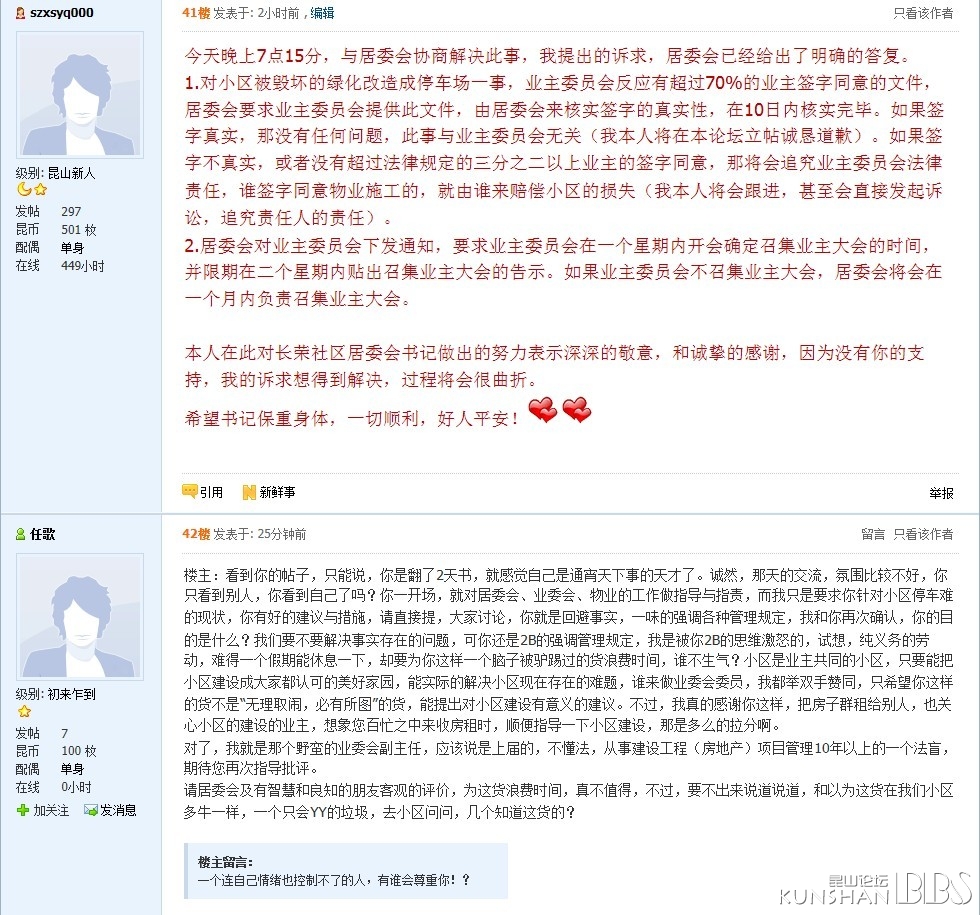This screenshot has height=915, width=980.
Task: Click the envelope 发消息 icon
Action: [x=91, y=811]
